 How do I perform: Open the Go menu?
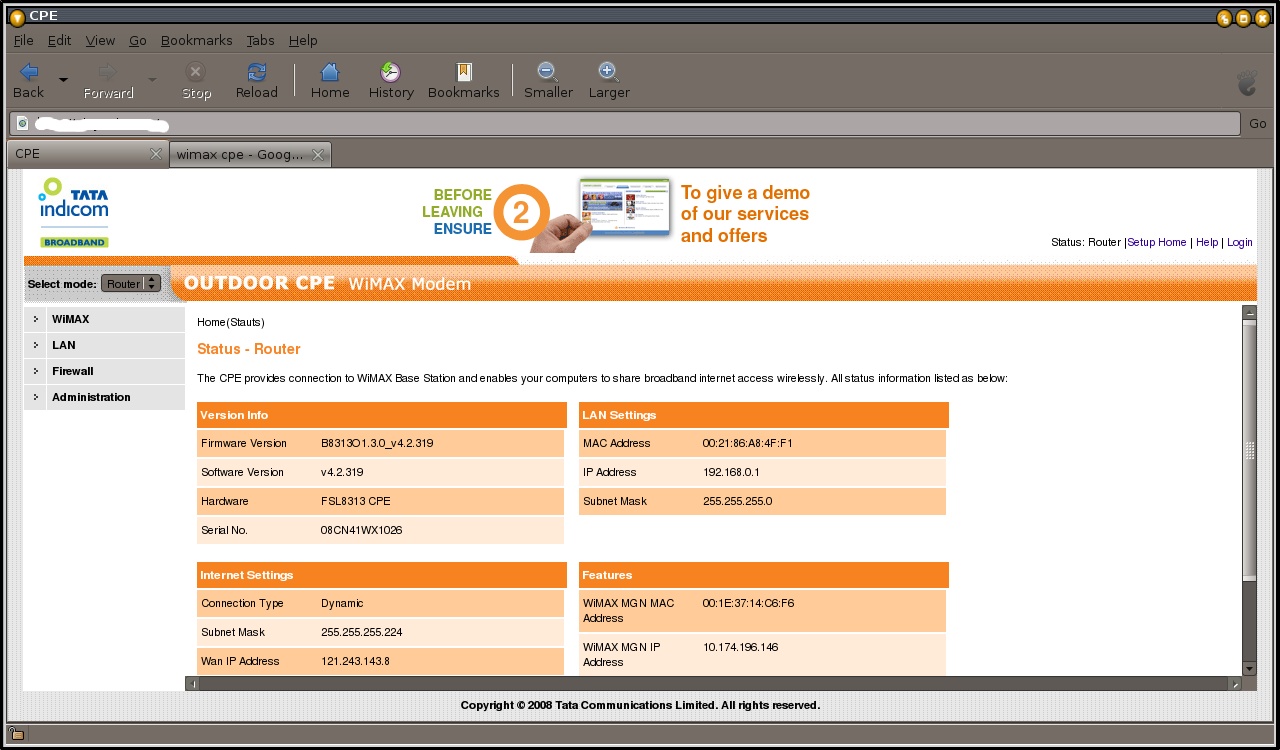click(x=138, y=41)
